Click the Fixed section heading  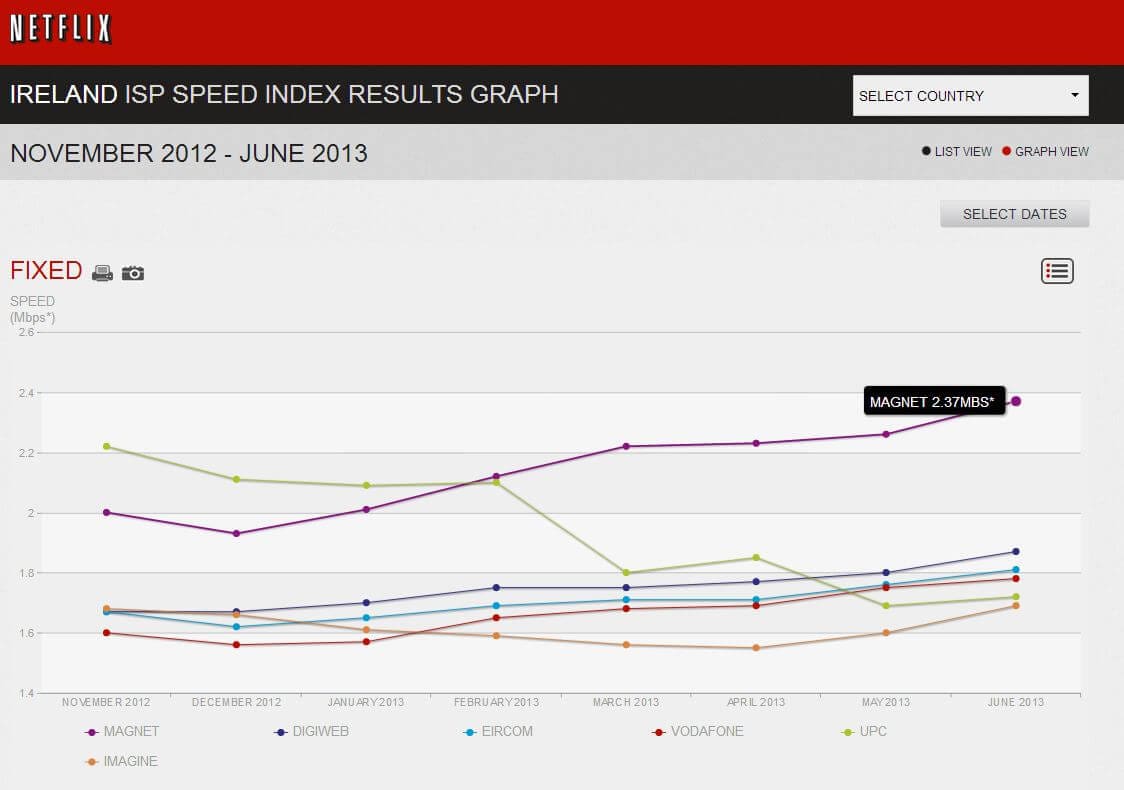(46, 270)
